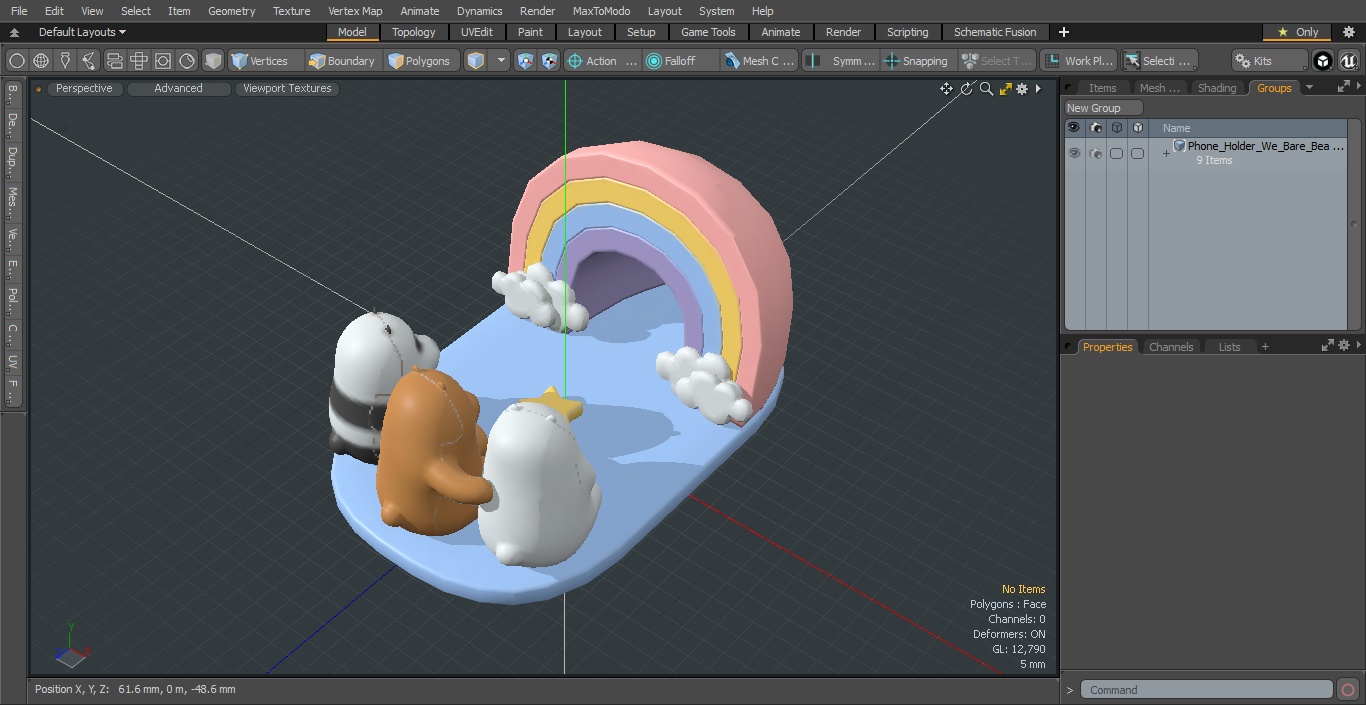This screenshot has width=1366, height=705.
Task: Toggle first checkbox in Phone_Holder group row
Action: tap(1116, 153)
